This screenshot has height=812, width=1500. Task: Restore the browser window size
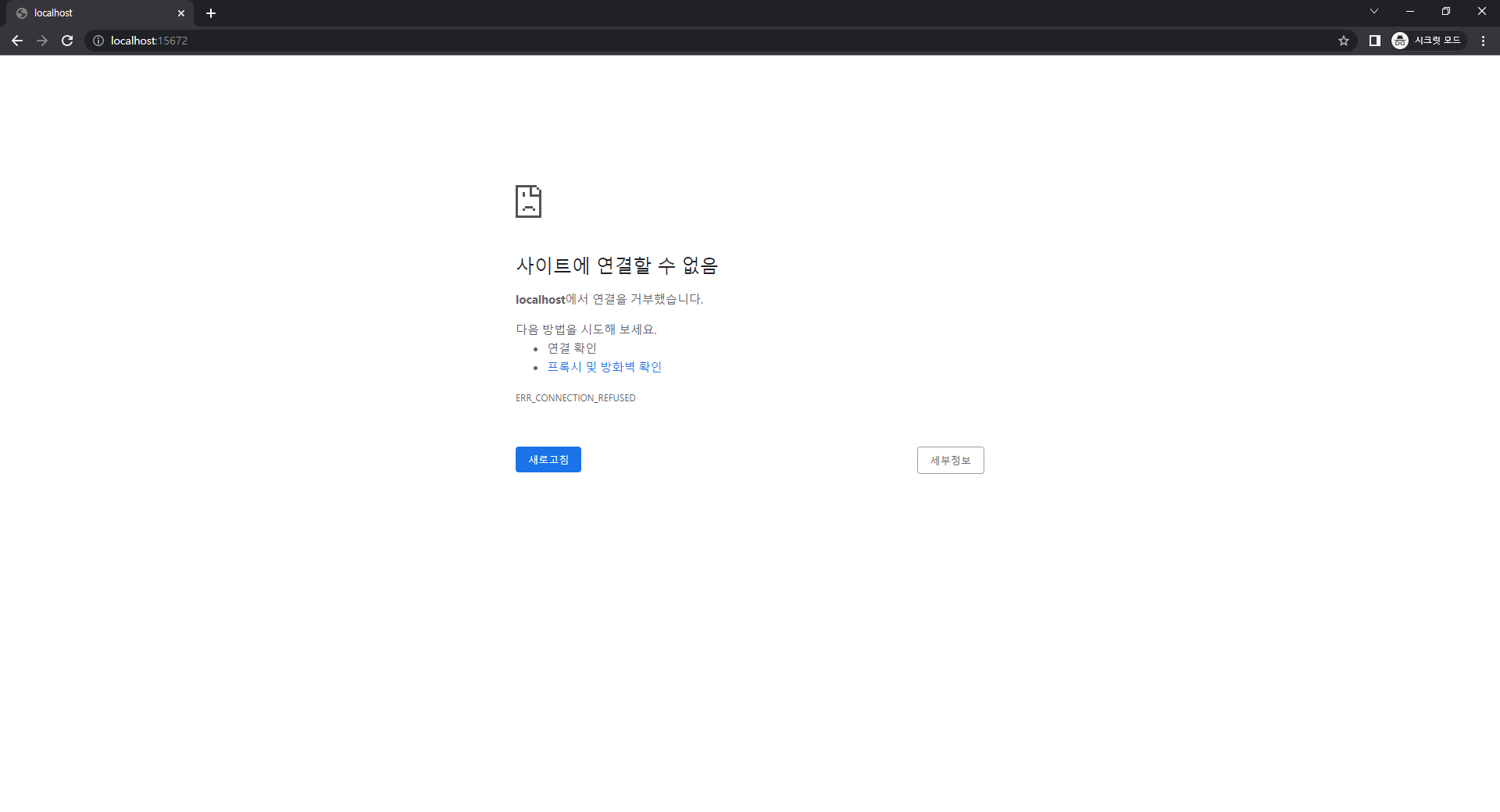(1446, 11)
